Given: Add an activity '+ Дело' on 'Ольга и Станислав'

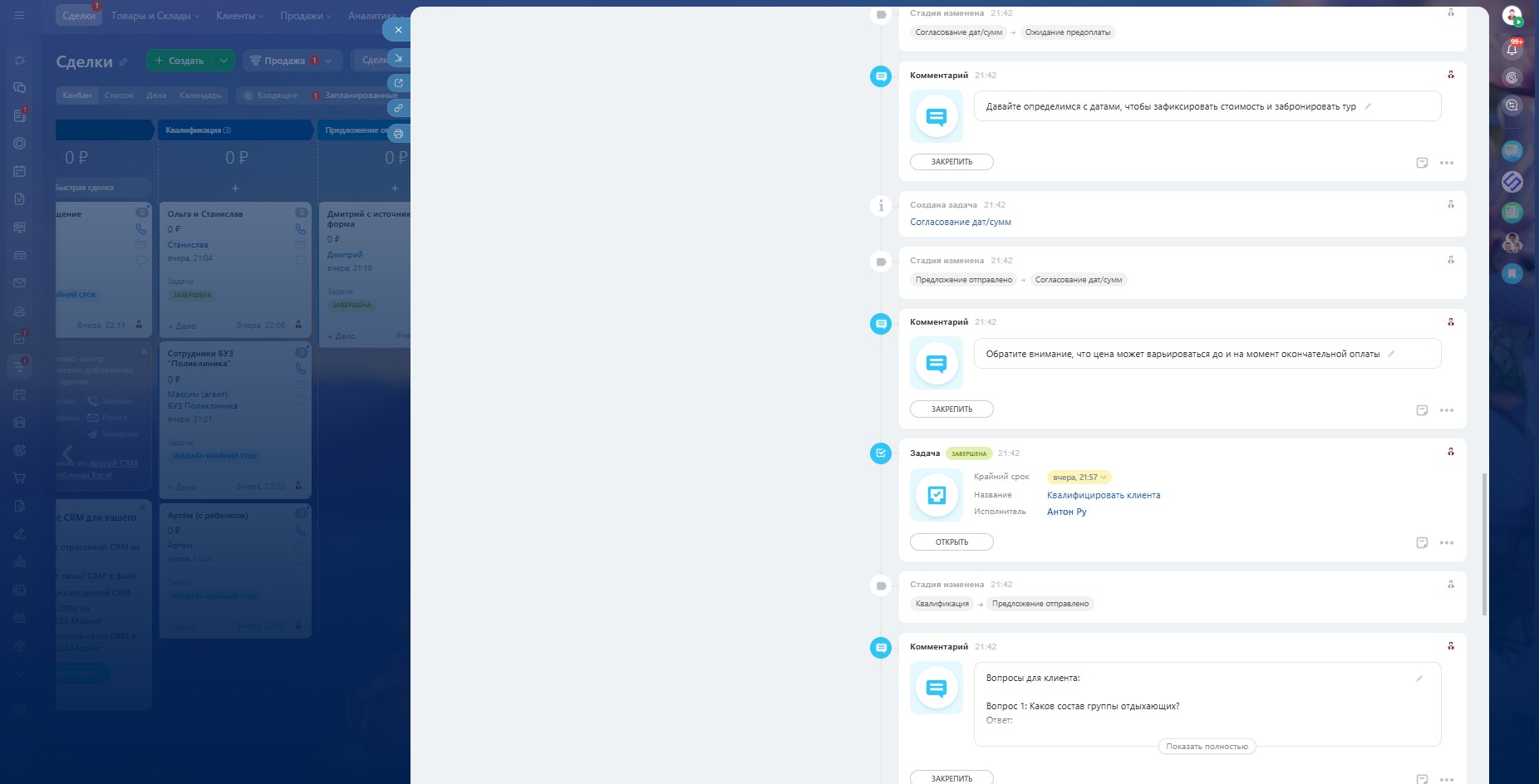Looking at the screenshot, I should [182, 326].
